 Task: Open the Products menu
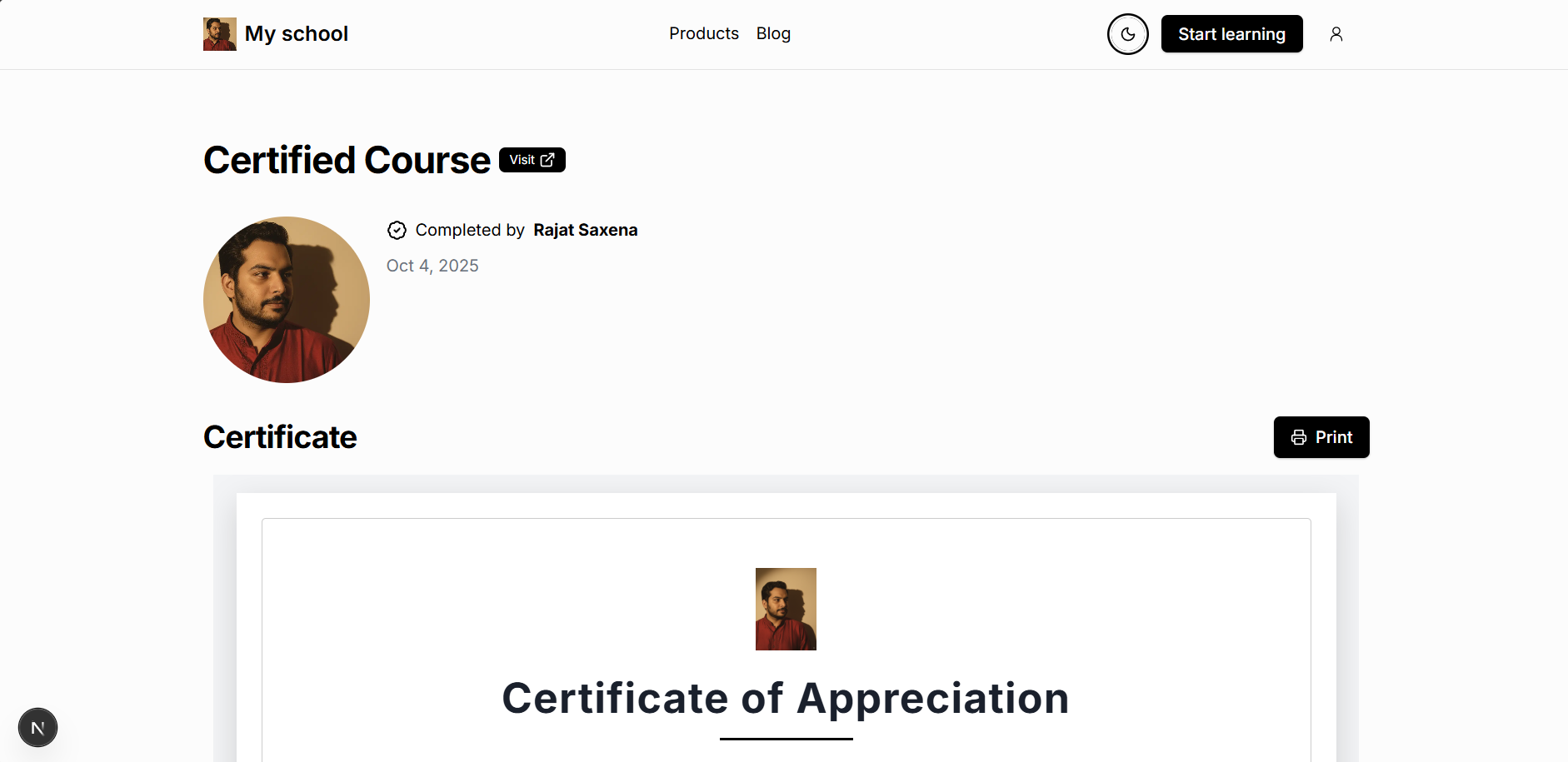[703, 33]
